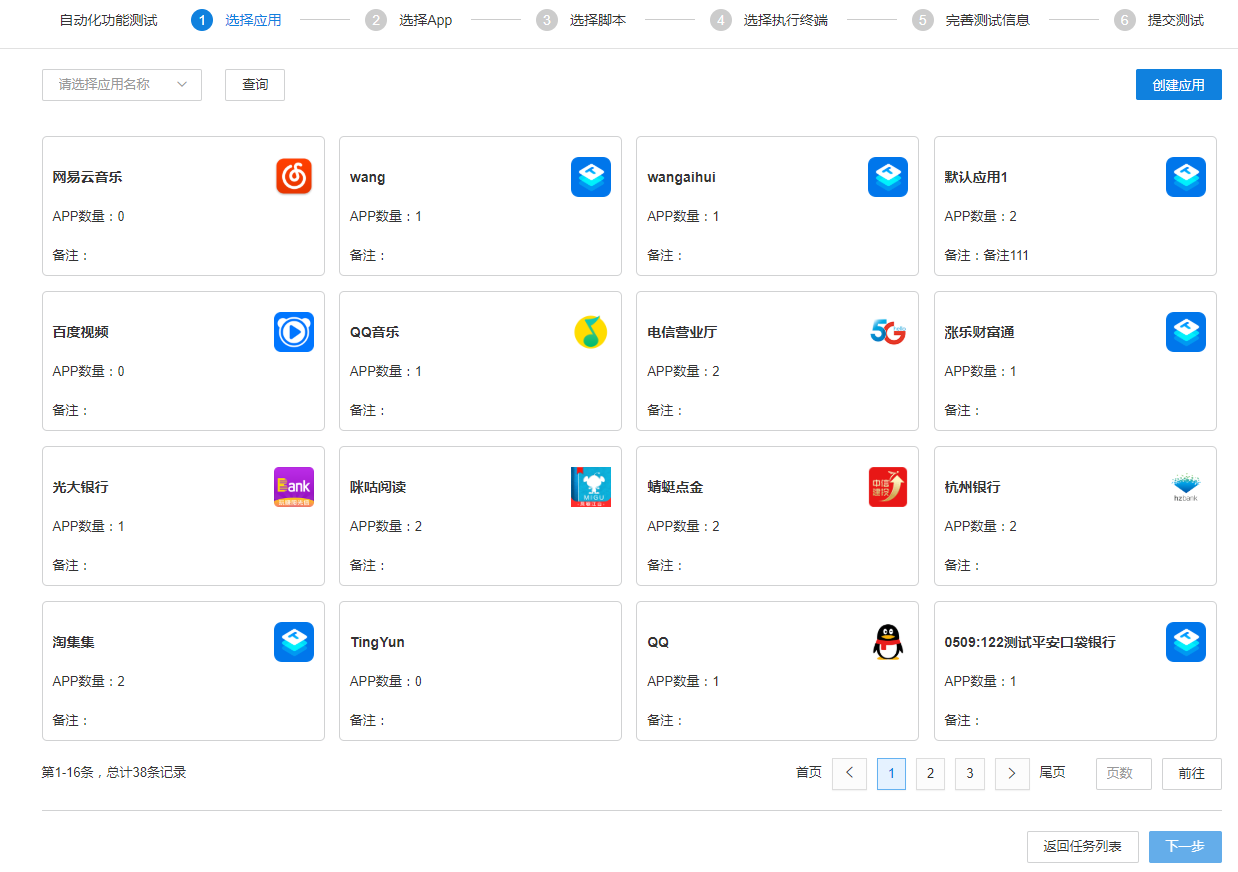Click the 下一步 next step button
The height and width of the screenshot is (872, 1238).
click(1185, 847)
